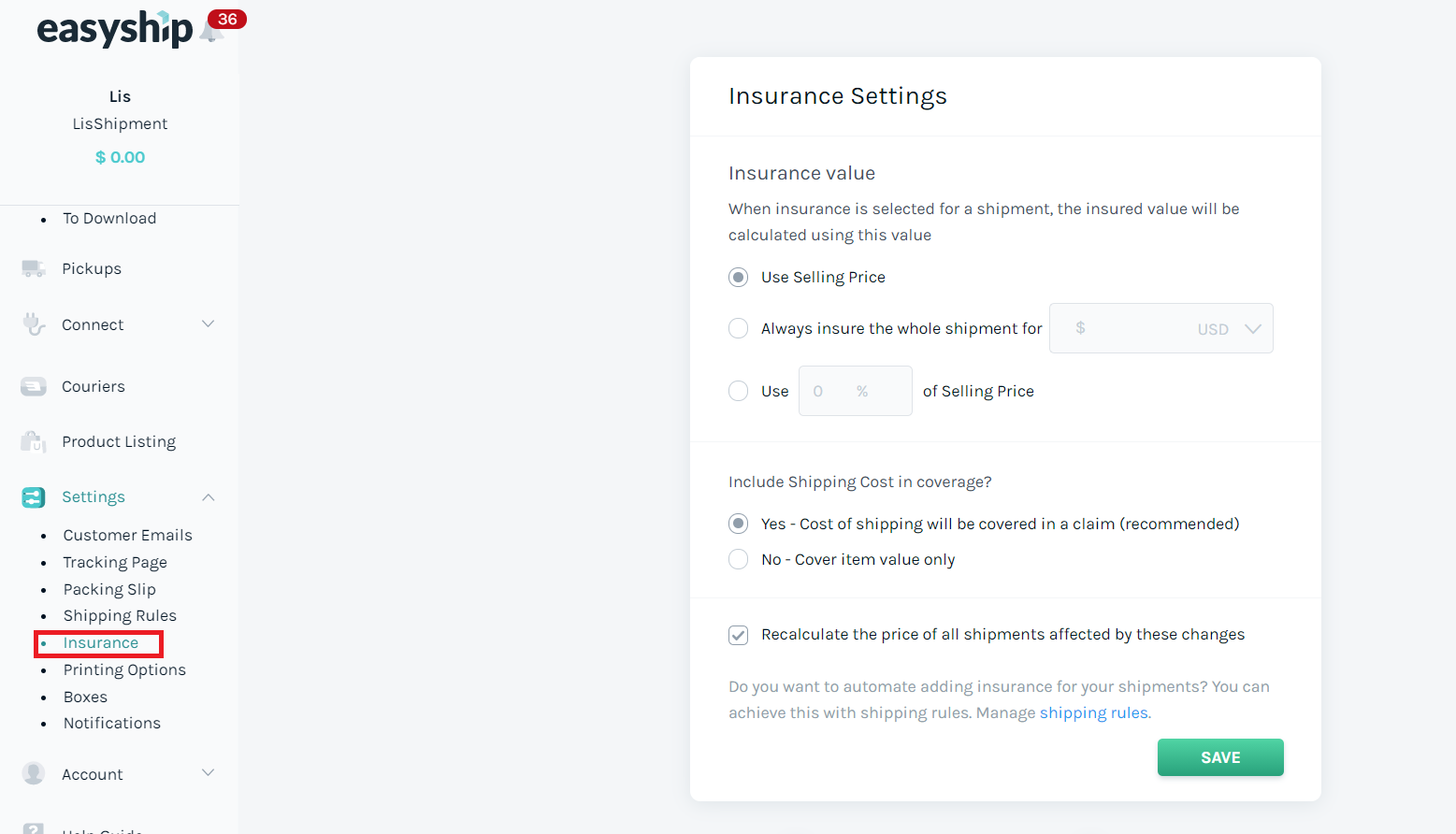1456x834 pixels.
Task: Select the Use Selling Price option
Action: click(738, 277)
